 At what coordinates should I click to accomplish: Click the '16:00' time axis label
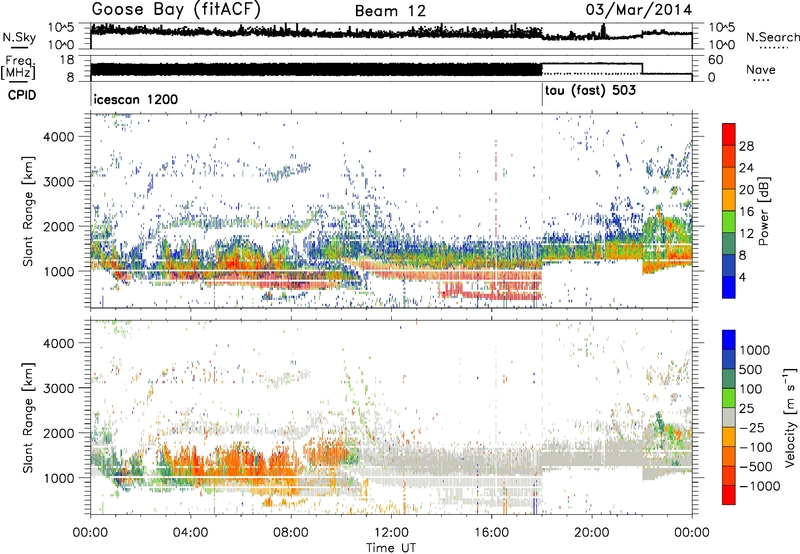491,533
